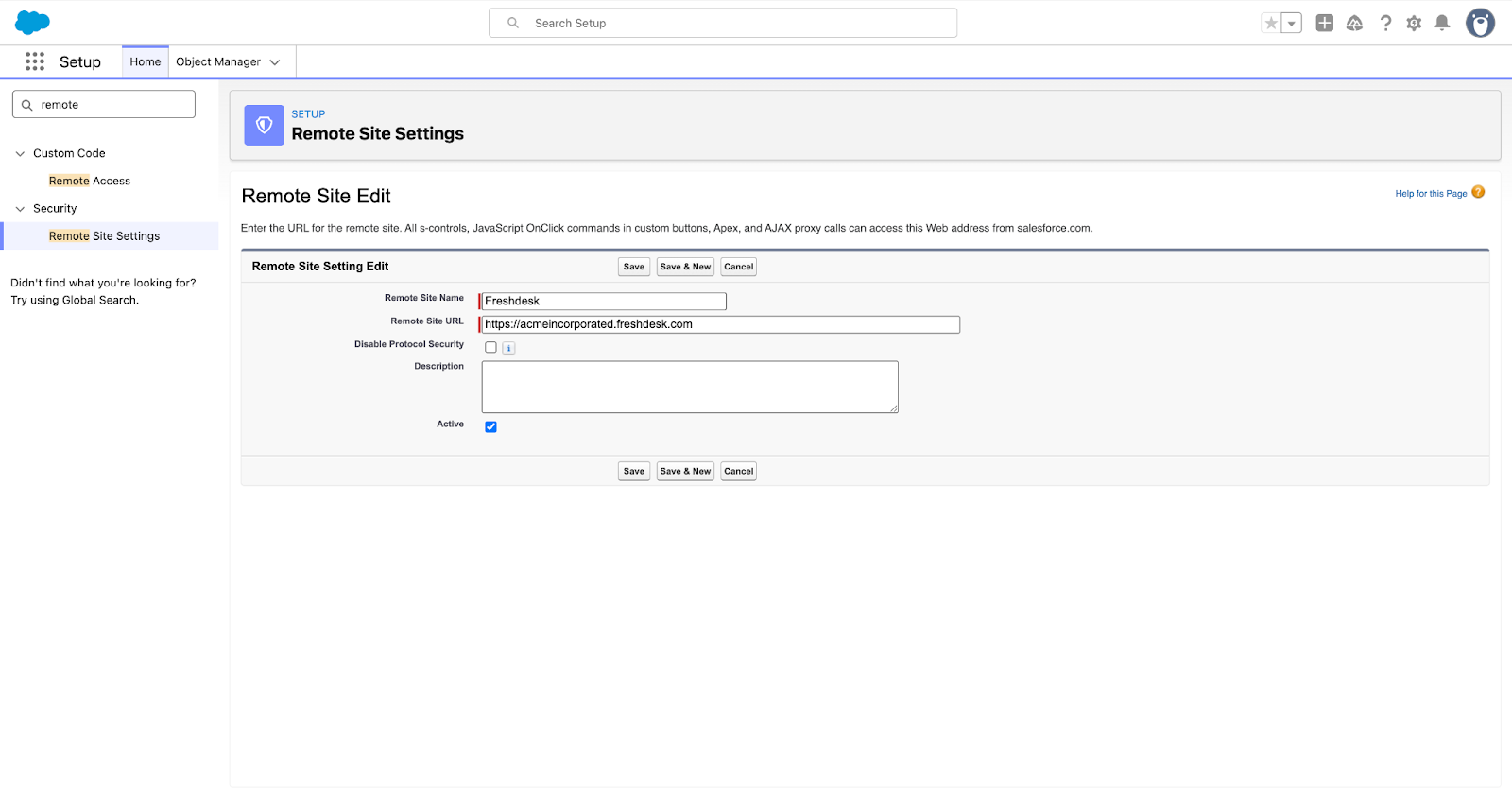
Task: Click the top Save & New button
Action: coord(685,267)
